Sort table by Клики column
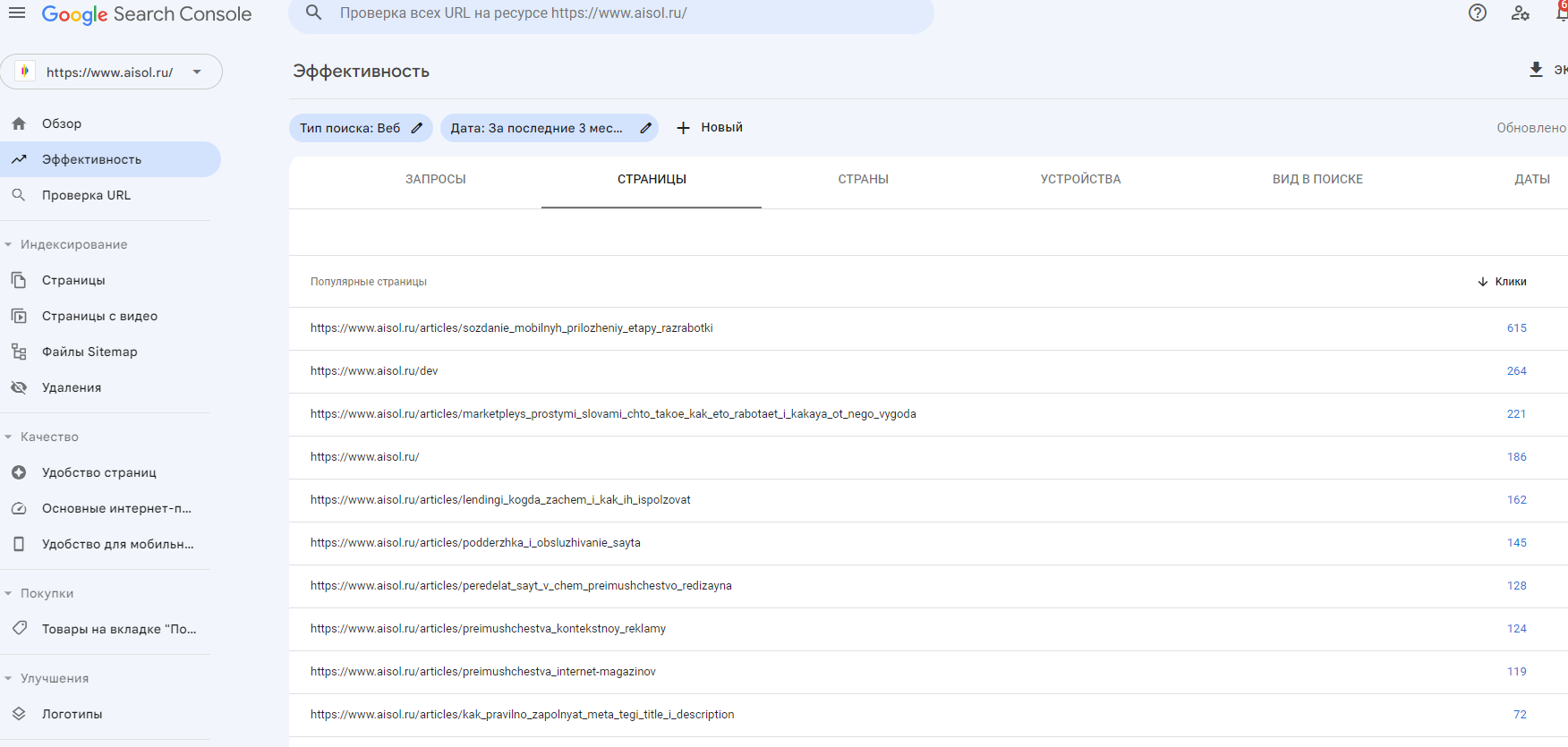 pyautogui.click(x=1503, y=282)
